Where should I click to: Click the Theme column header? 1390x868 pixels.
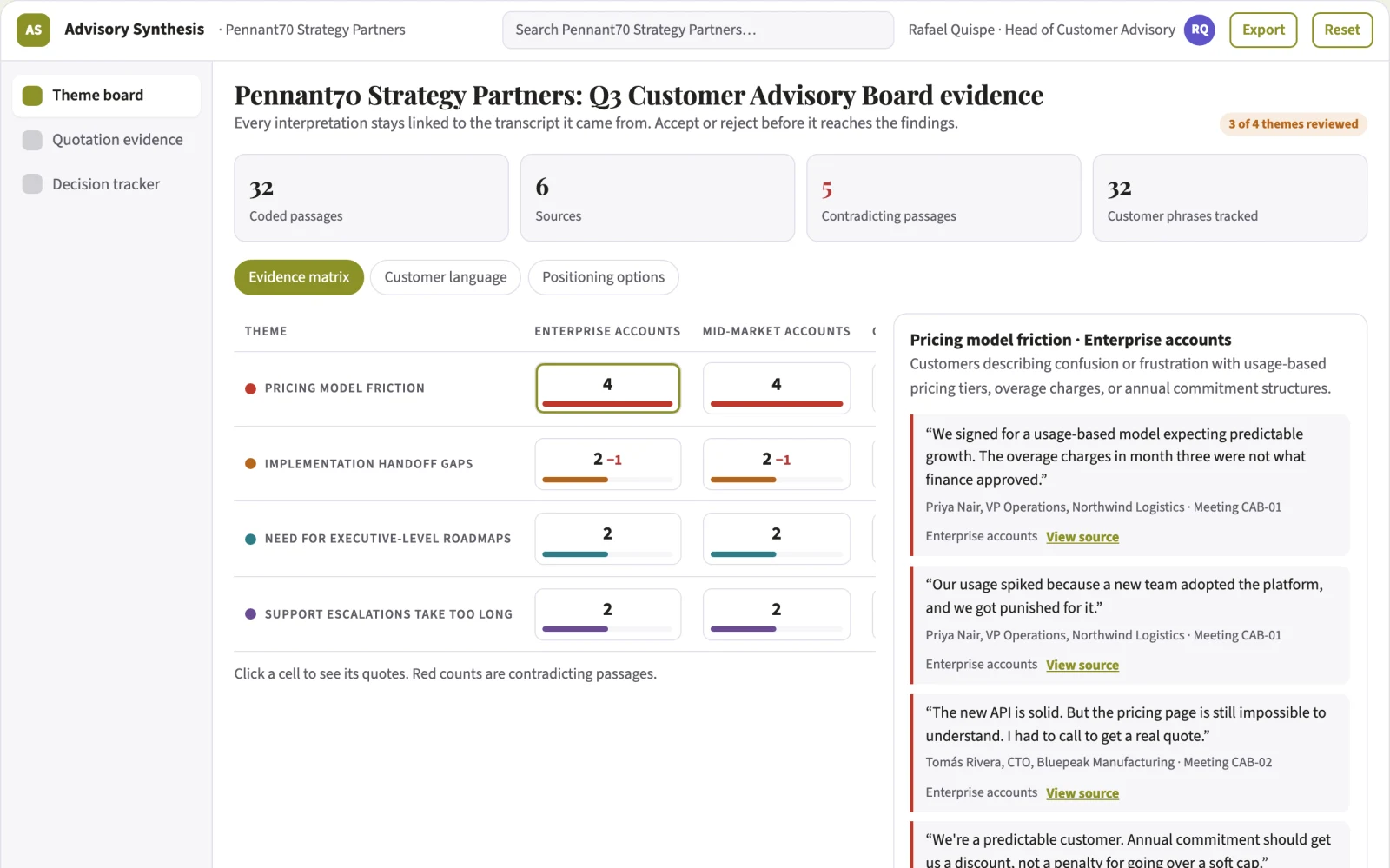click(266, 331)
